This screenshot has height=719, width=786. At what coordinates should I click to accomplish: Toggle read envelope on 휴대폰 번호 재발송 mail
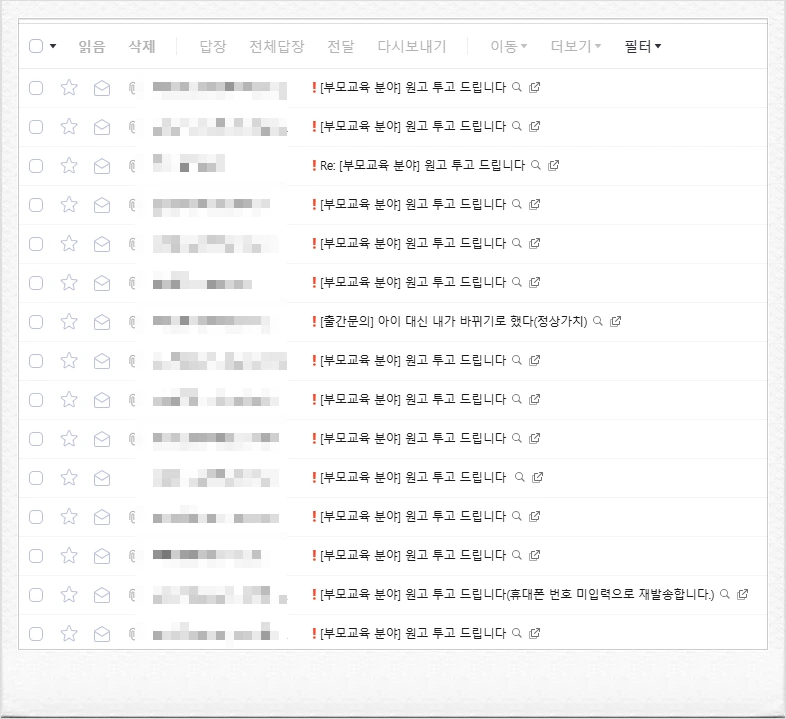pos(102,595)
